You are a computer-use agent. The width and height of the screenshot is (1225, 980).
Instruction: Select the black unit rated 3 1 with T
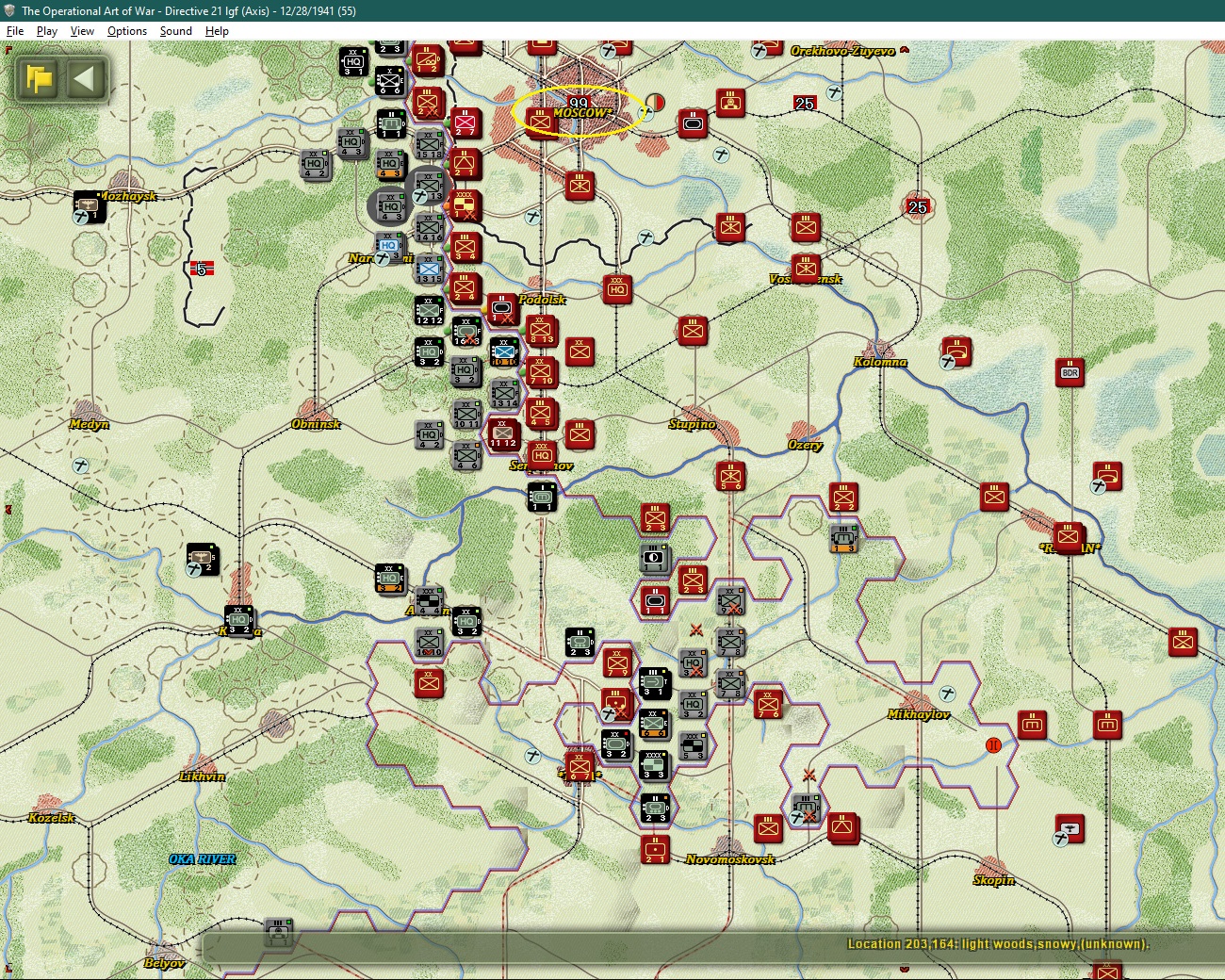coord(654,682)
